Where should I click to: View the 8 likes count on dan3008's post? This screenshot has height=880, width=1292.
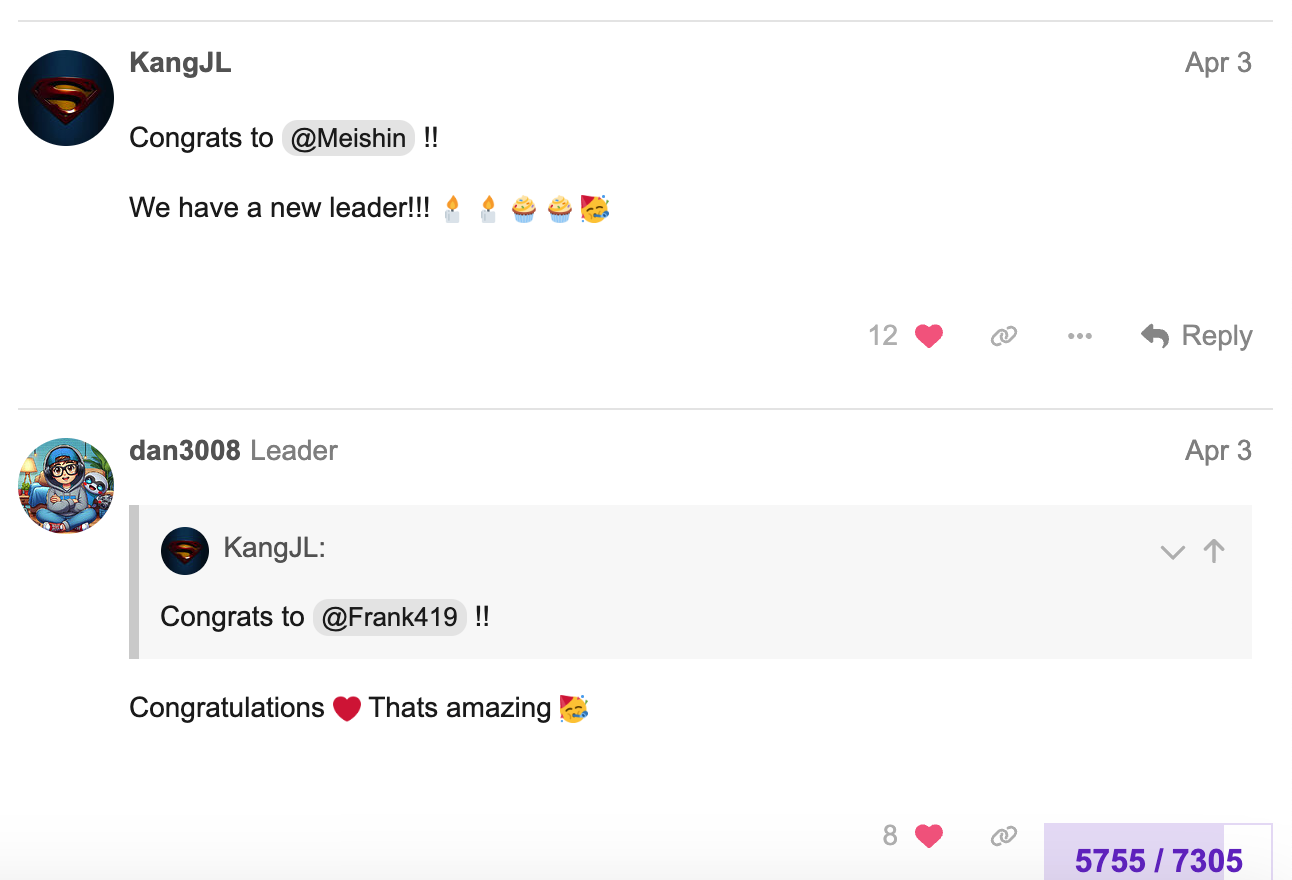890,836
